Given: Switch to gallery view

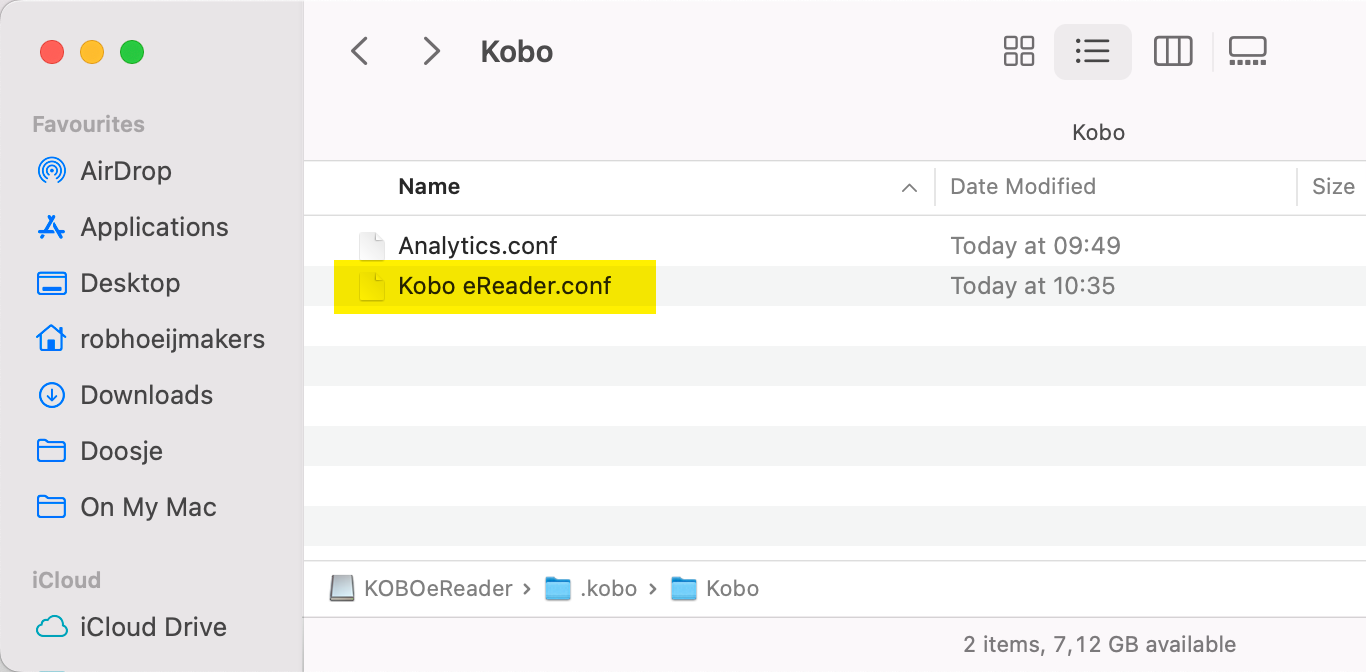Looking at the screenshot, I should (x=1247, y=51).
